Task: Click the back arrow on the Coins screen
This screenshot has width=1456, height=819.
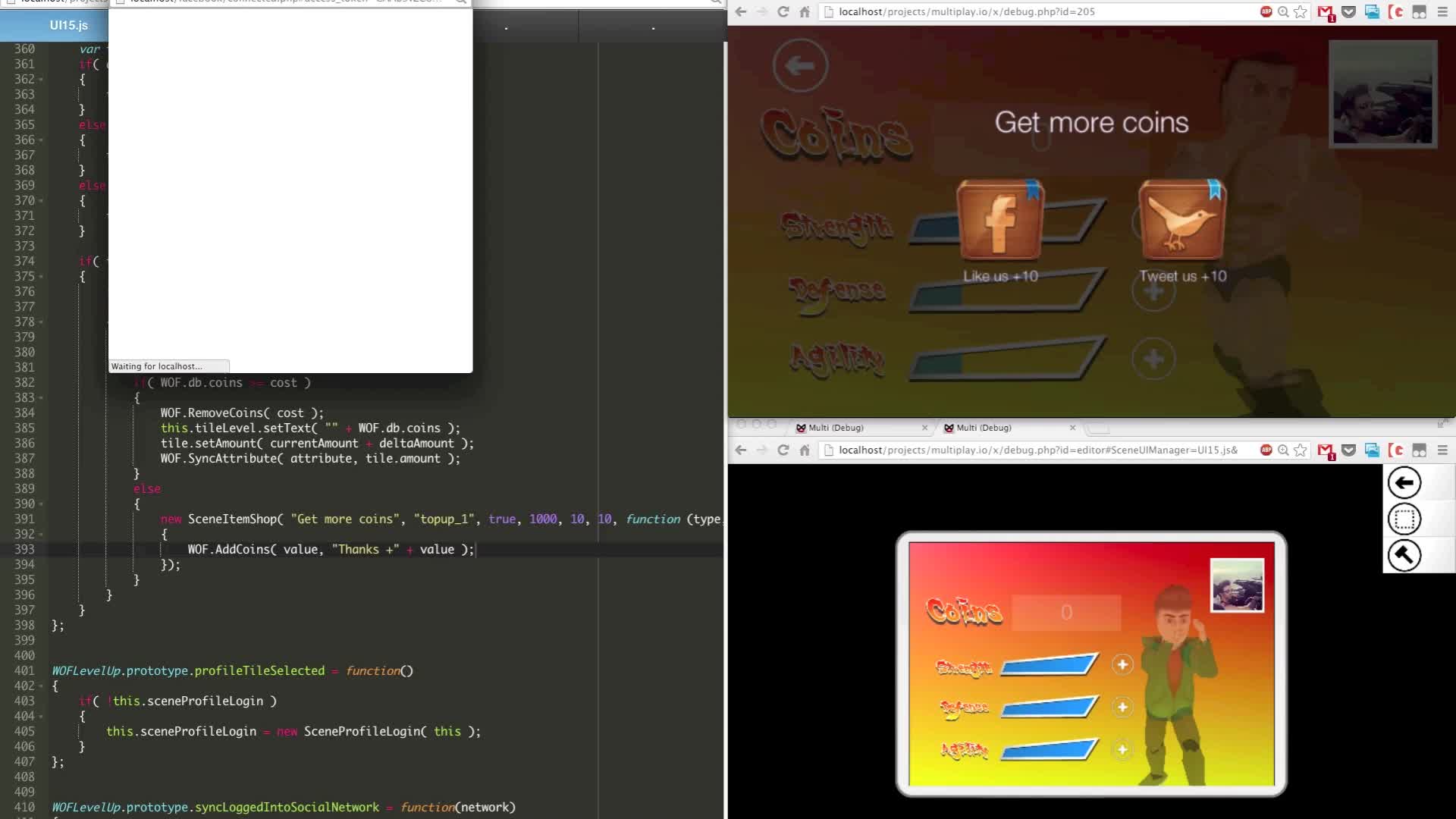Action: [800, 65]
